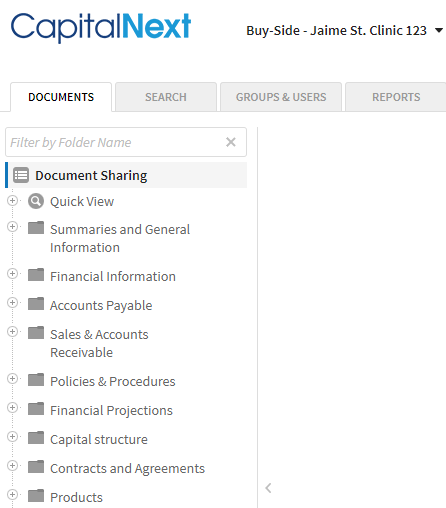This screenshot has height=508, width=446.
Task: Click the Document Sharing list icon
Action: tap(21, 175)
